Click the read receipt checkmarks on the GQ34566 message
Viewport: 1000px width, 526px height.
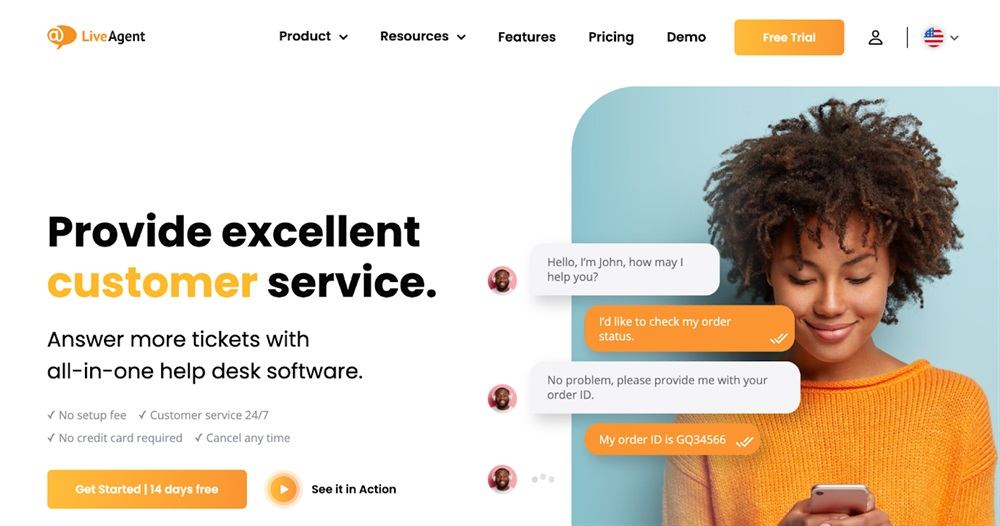pos(745,441)
